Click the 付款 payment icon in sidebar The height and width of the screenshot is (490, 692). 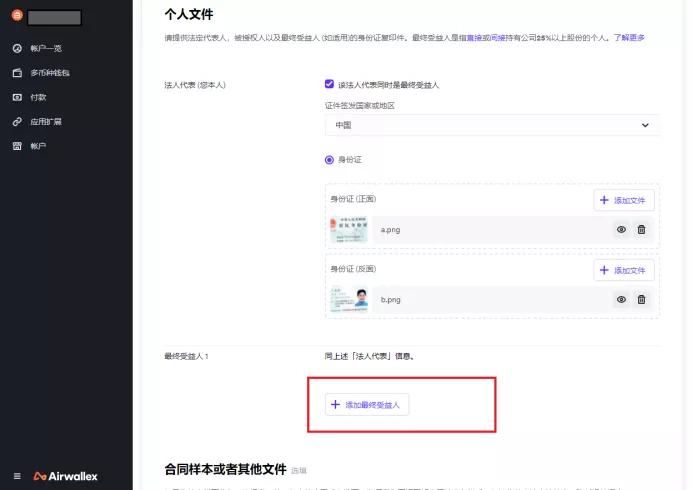click(x=17, y=97)
